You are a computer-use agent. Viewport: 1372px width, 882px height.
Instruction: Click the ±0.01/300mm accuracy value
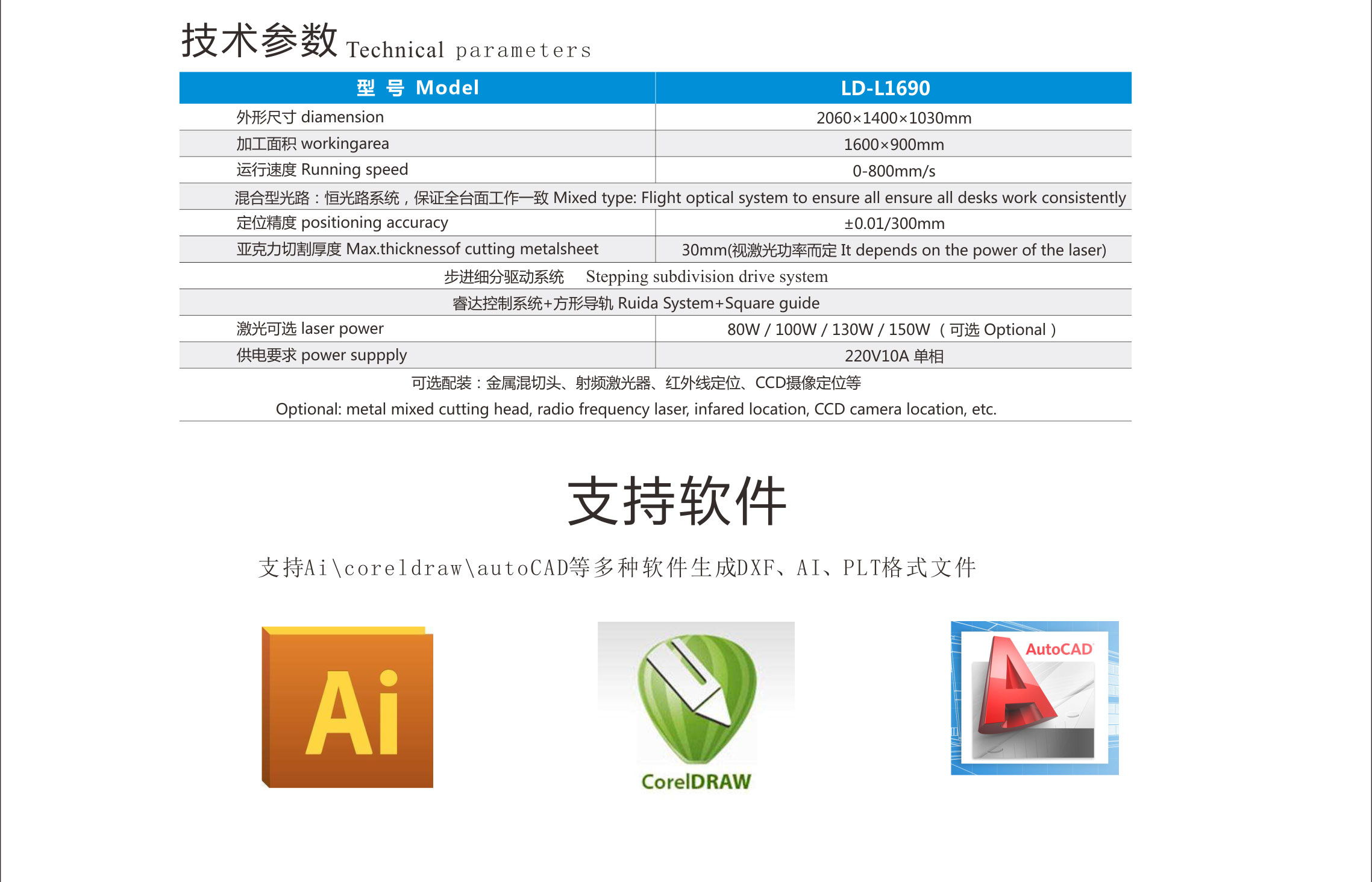pos(894,224)
